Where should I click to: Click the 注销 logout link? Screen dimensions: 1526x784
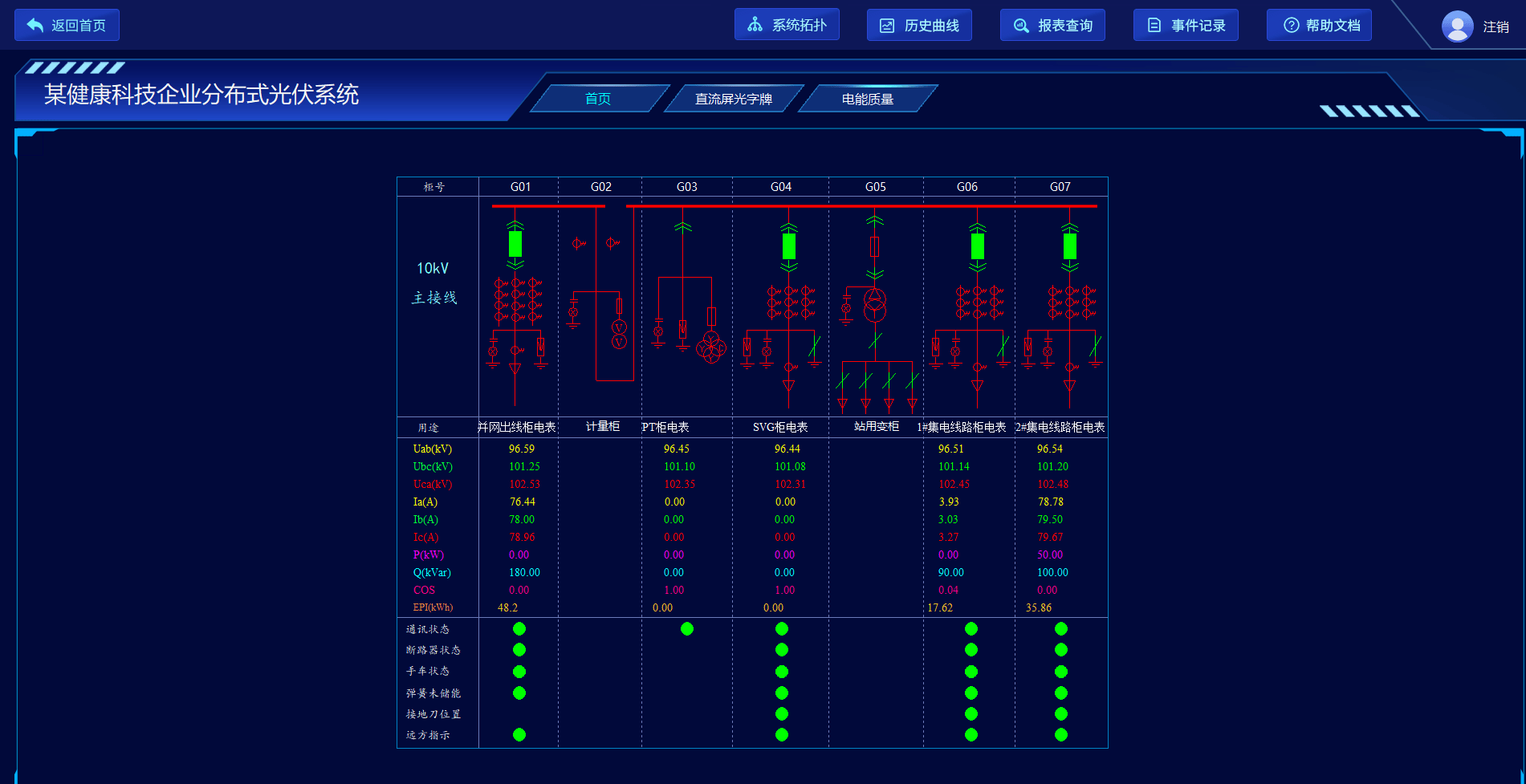pyautogui.click(x=1495, y=26)
